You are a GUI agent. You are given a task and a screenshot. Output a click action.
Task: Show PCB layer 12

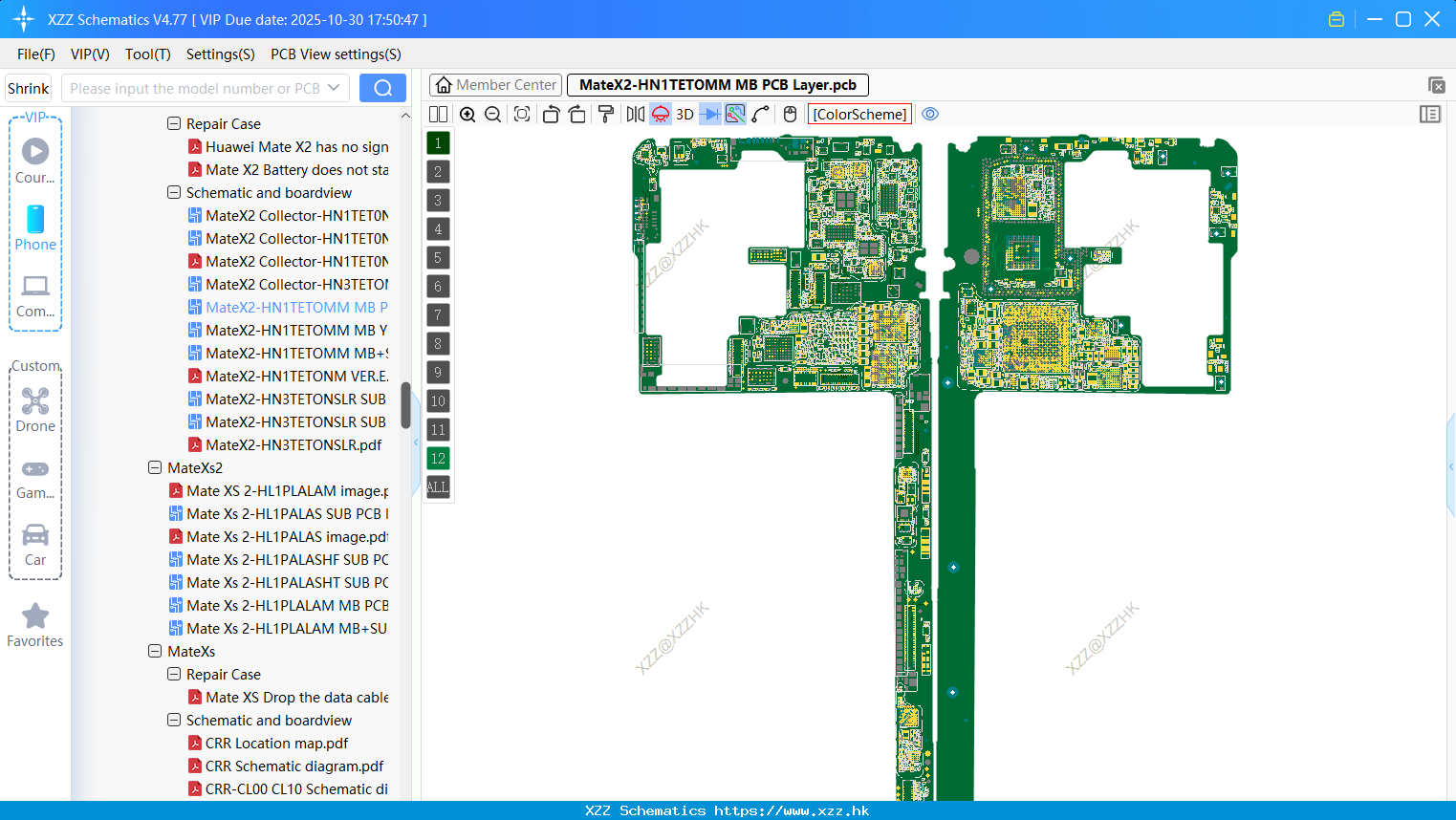coord(438,459)
